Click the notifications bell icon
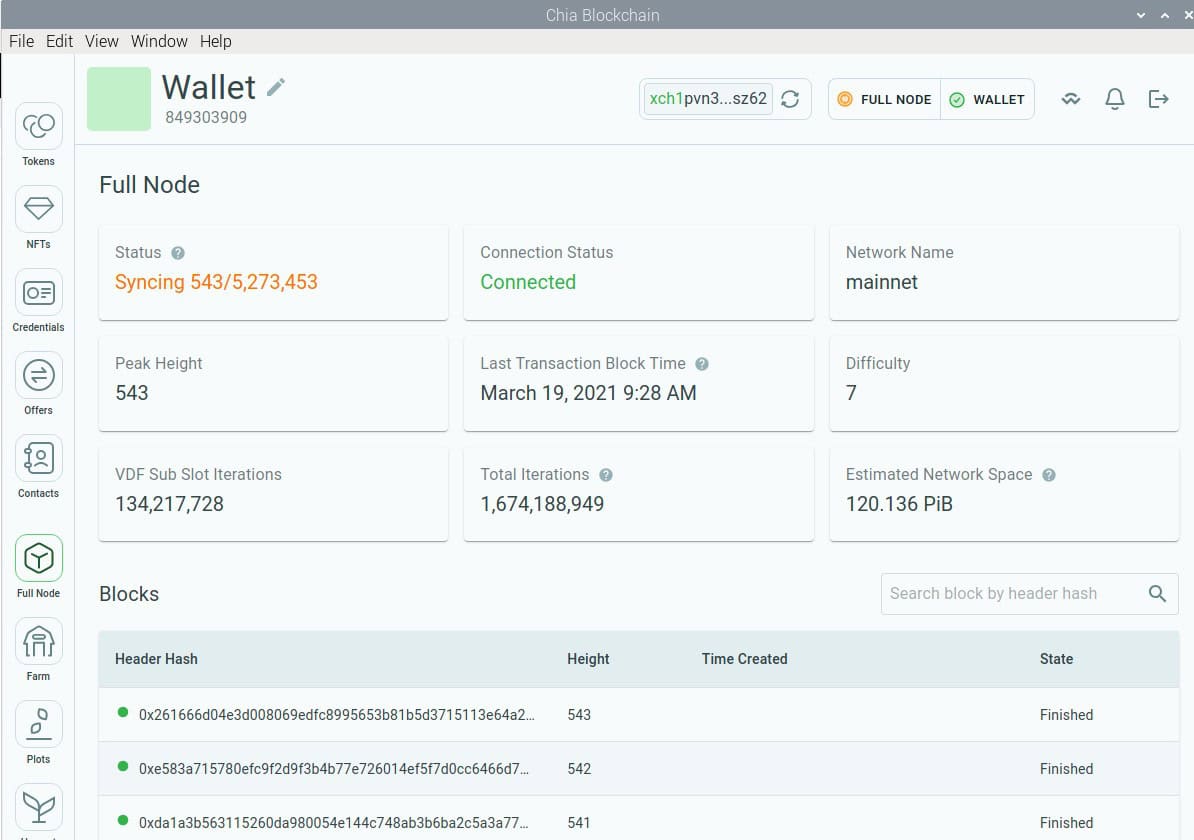The width and height of the screenshot is (1194, 840). (x=1114, y=99)
